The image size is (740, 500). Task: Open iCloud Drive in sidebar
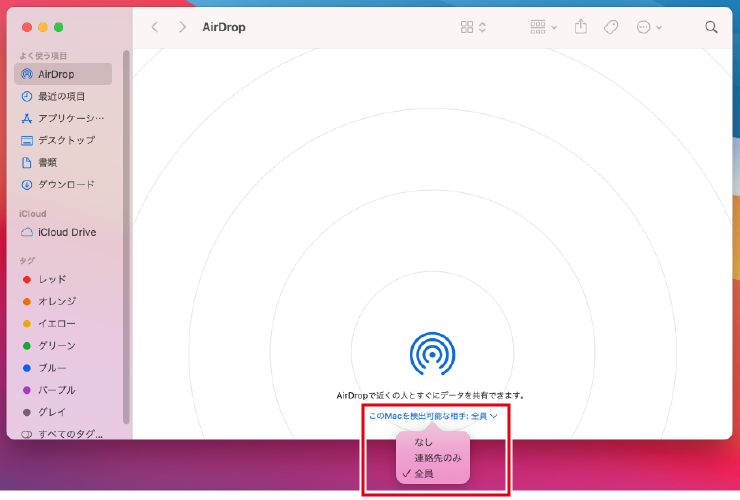coord(63,232)
